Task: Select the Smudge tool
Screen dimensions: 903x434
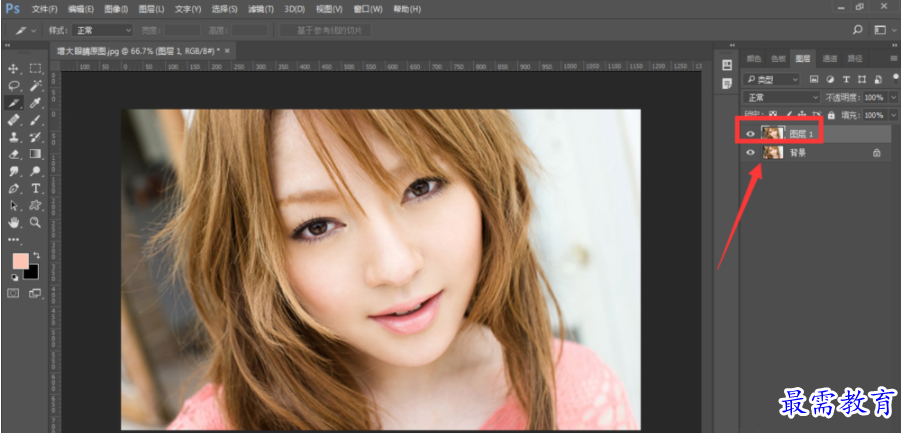Action: point(14,171)
